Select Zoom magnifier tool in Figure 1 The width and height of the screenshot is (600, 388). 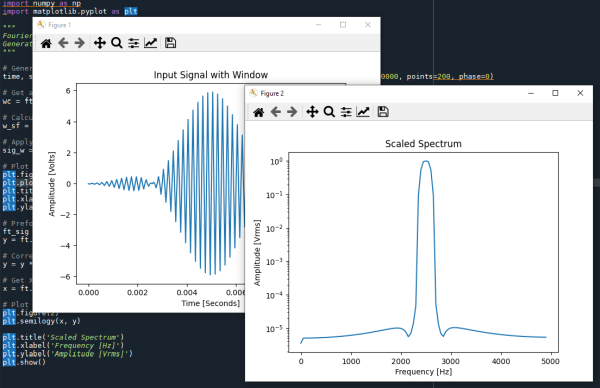[x=117, y=43]
